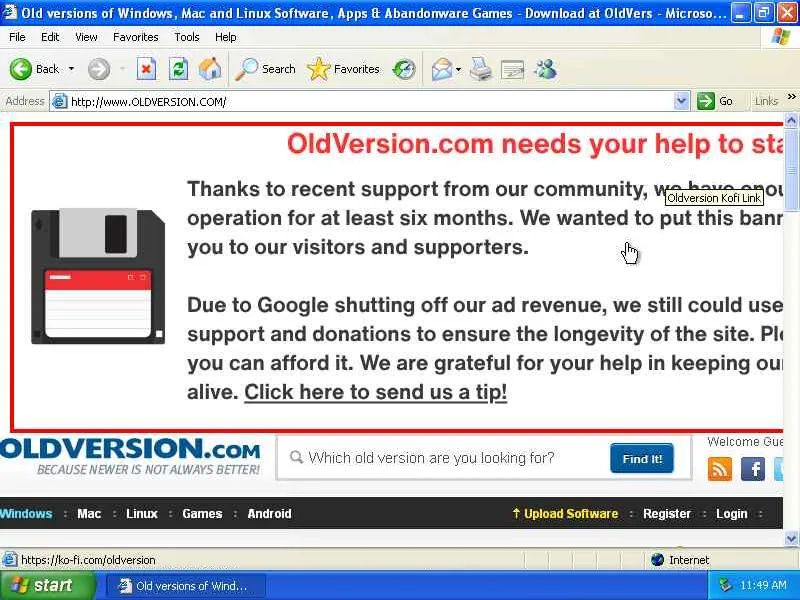Follow the 'Click here to send us a tip!' link
Image resolution: width=800 pixels, height=600 pixels.
coord(376,392)
